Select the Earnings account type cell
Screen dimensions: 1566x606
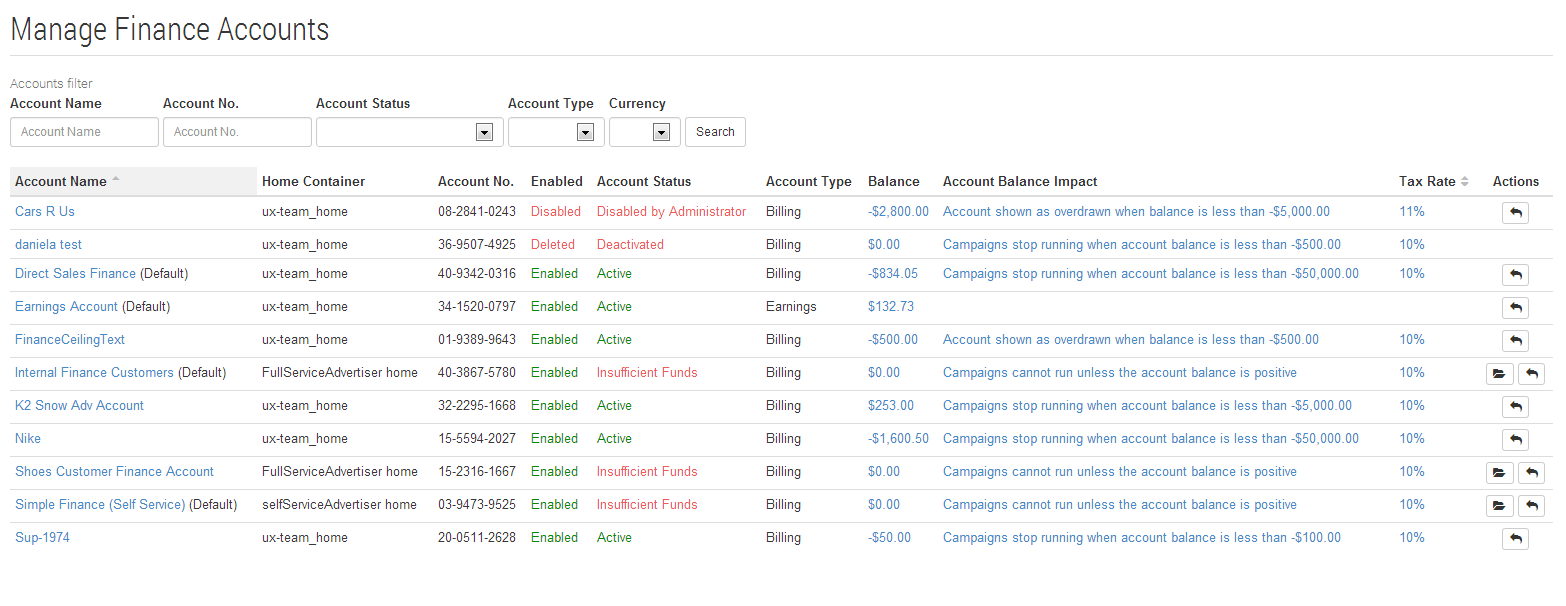pos(791,307)
